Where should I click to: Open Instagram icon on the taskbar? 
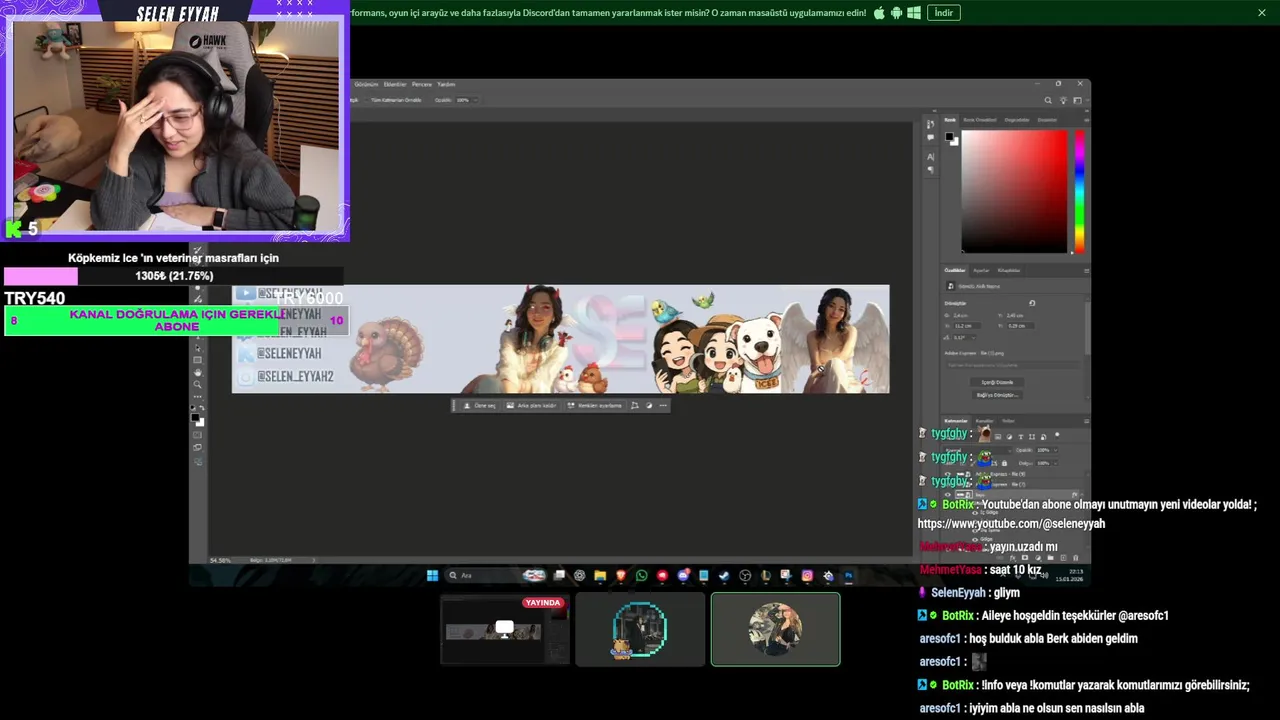pyautogui.click(x=807, y=575)
